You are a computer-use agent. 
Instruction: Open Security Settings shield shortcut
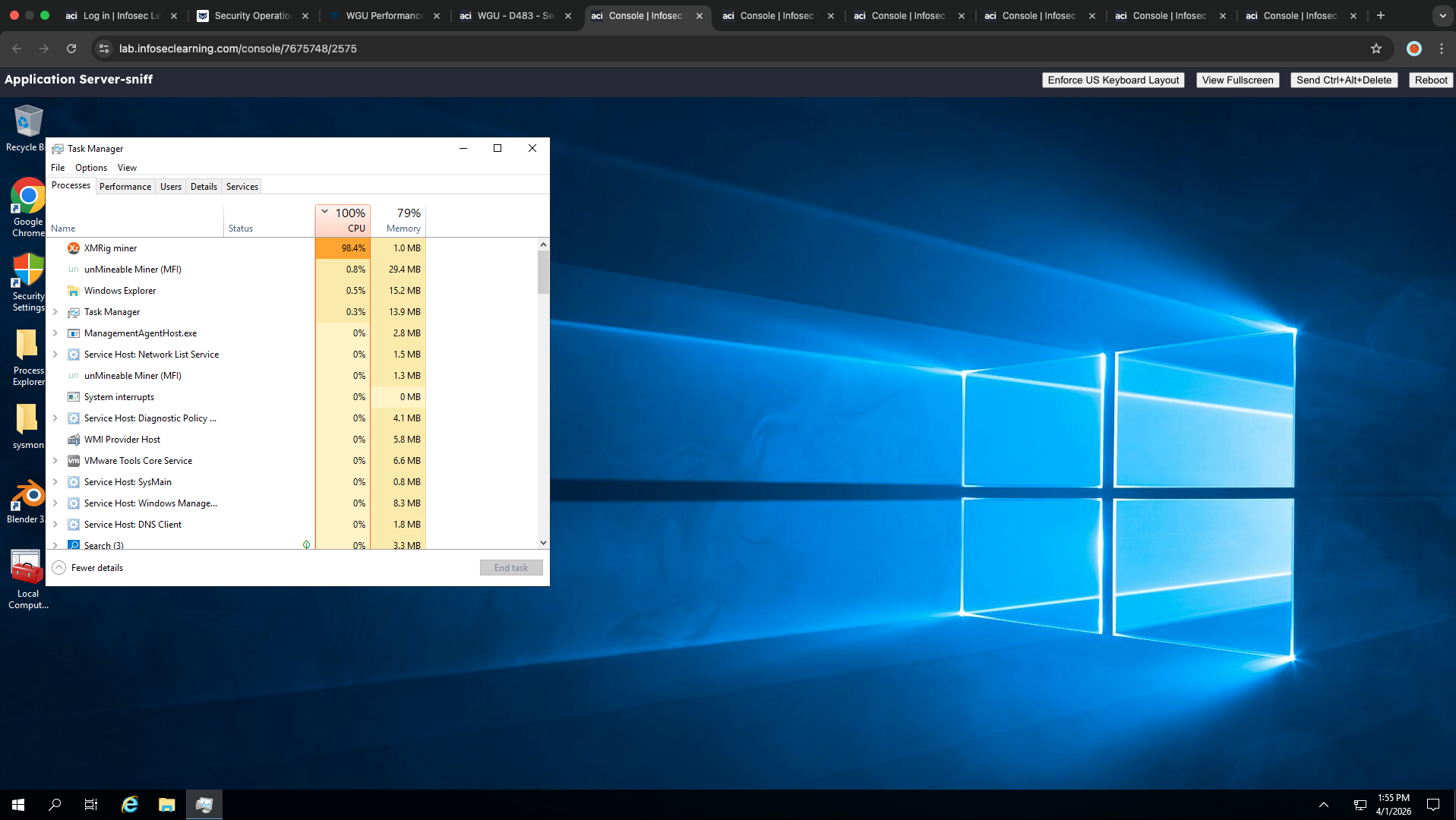[x=27, y=271]
